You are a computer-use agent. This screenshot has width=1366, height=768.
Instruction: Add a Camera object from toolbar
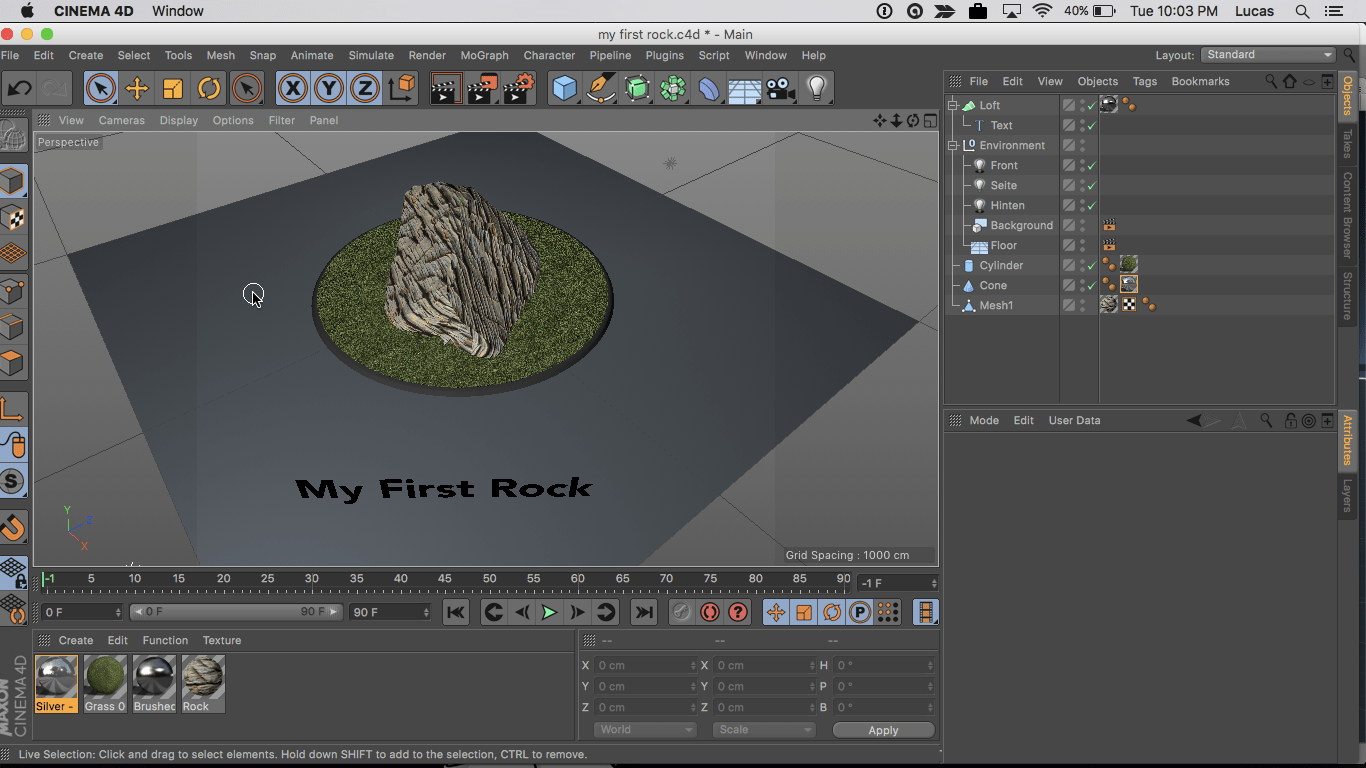point(781,89)
